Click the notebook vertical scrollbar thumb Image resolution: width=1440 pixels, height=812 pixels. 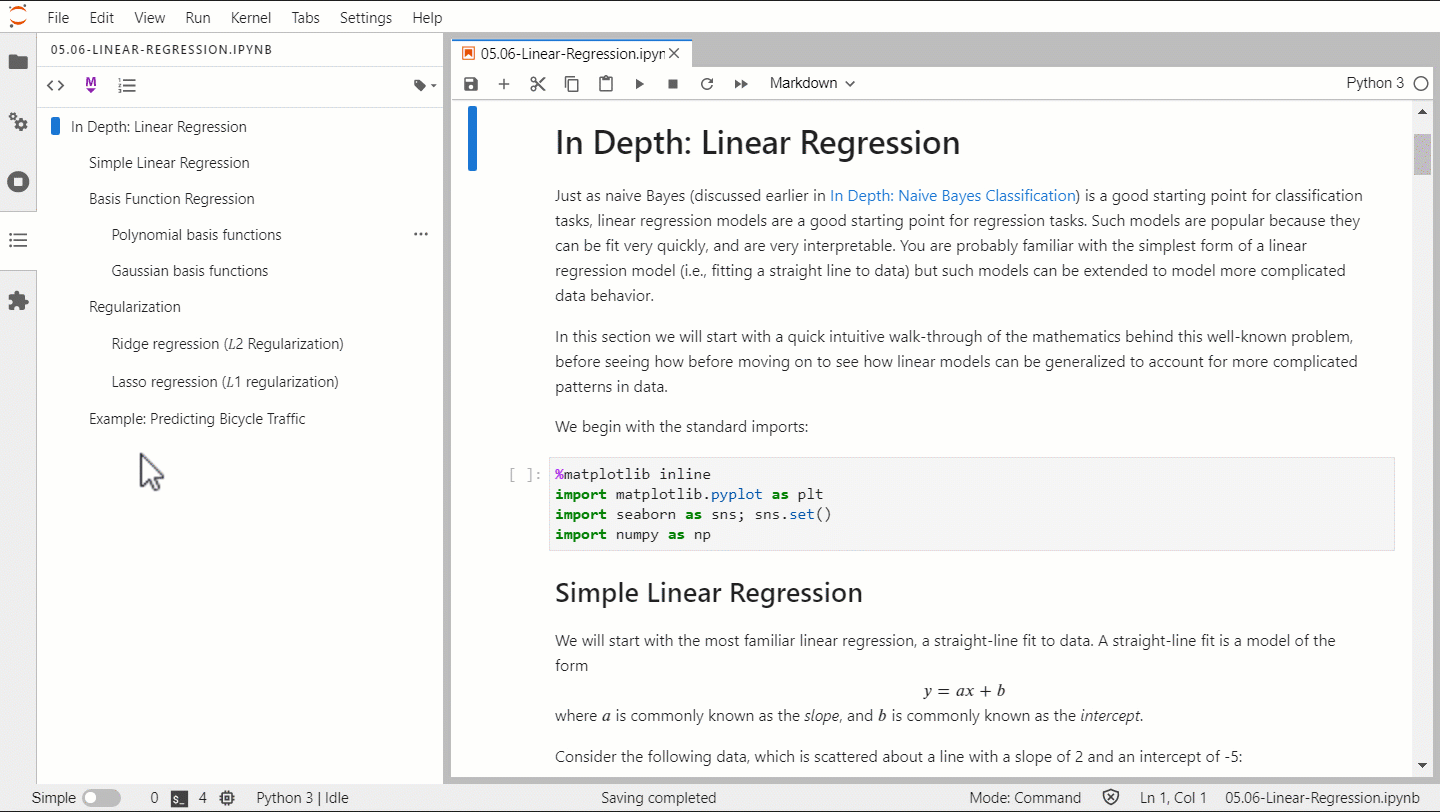click(x=1421, y=153)
